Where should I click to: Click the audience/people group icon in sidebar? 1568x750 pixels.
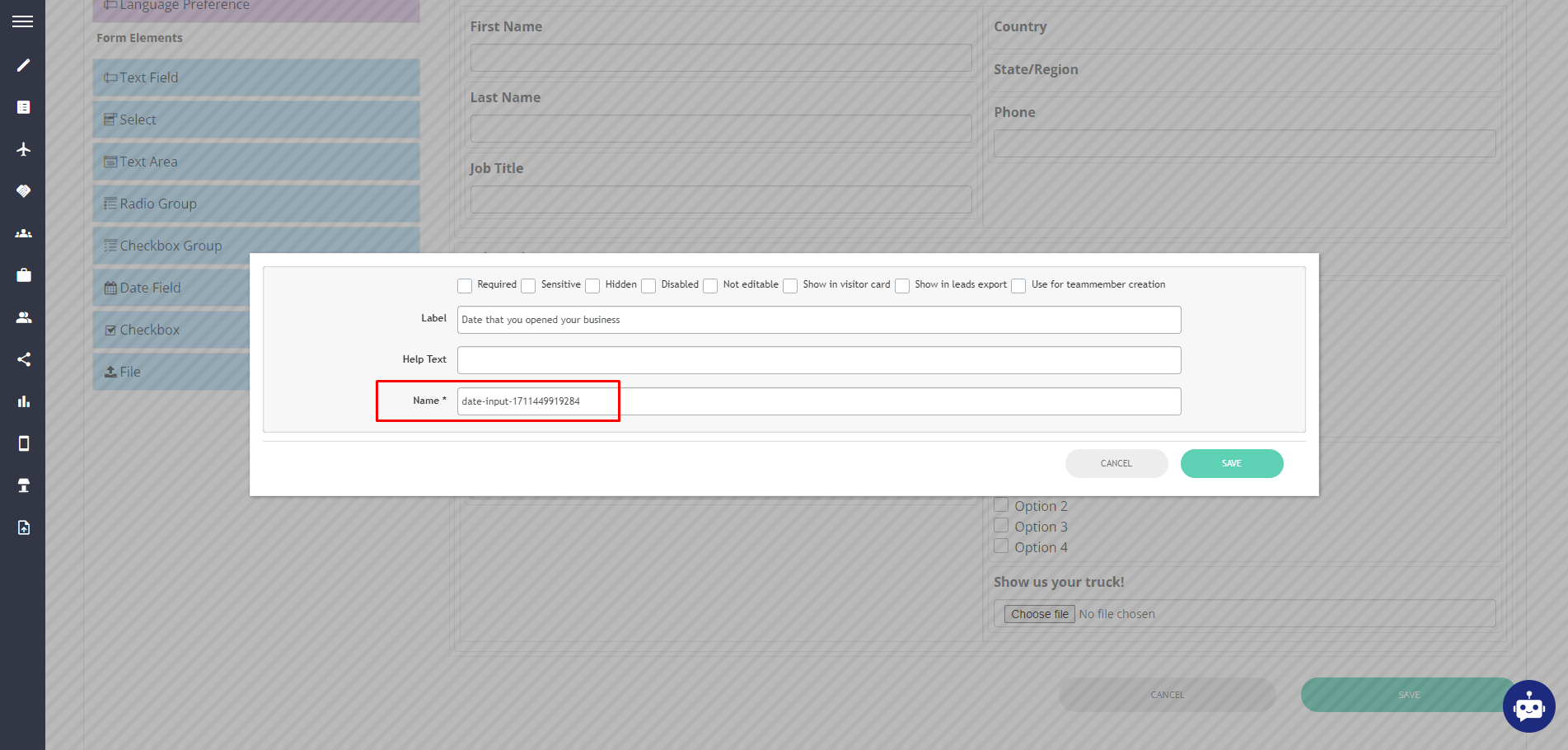click(x=22, y=233)
